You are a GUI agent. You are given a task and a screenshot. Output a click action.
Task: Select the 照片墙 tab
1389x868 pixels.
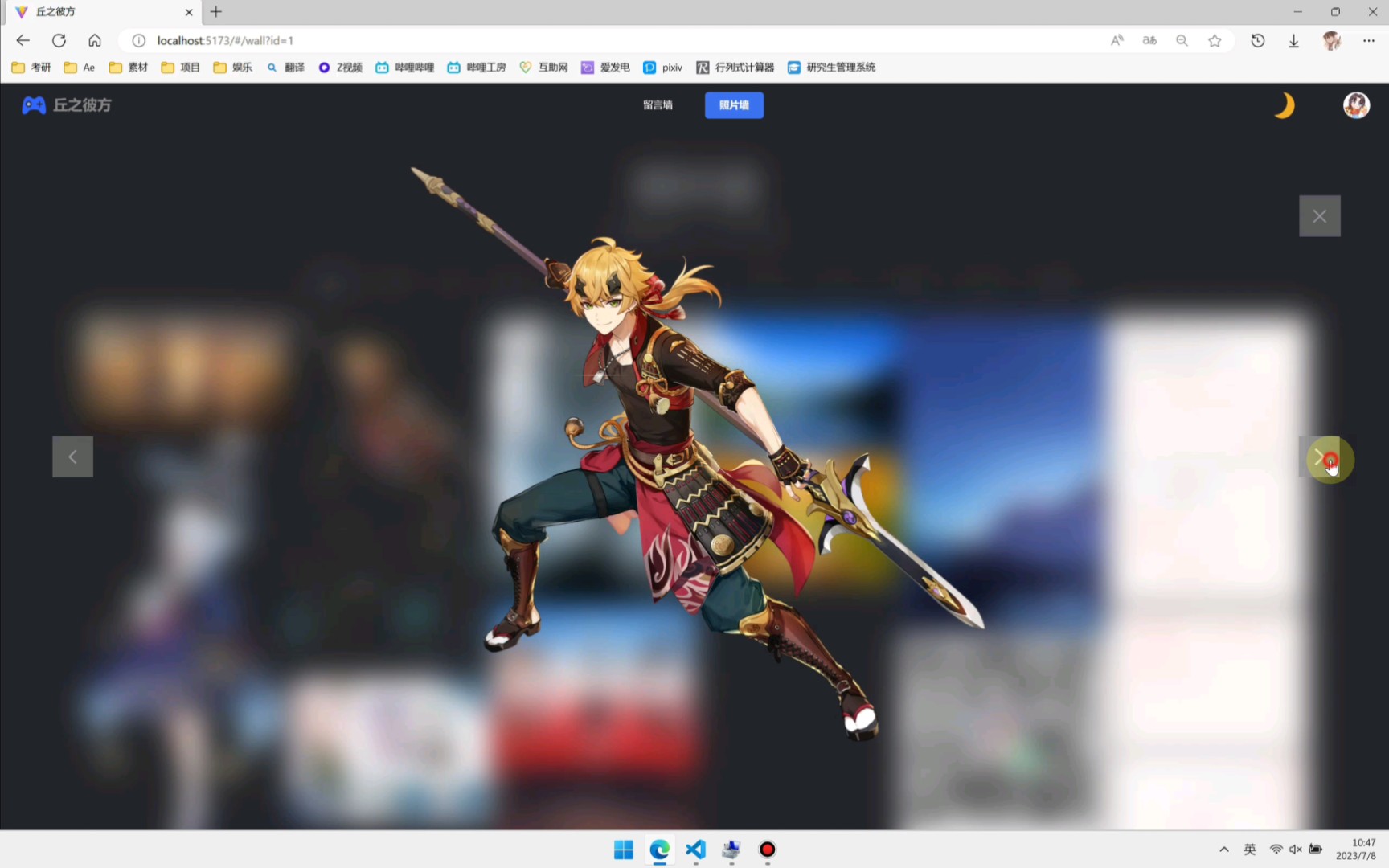734,105
